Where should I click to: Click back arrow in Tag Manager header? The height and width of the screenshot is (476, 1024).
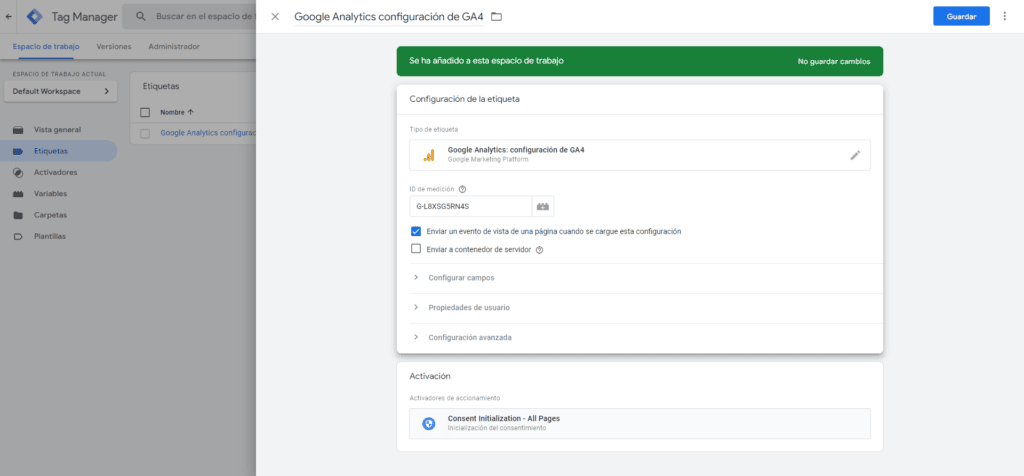[x=8, y=16]
